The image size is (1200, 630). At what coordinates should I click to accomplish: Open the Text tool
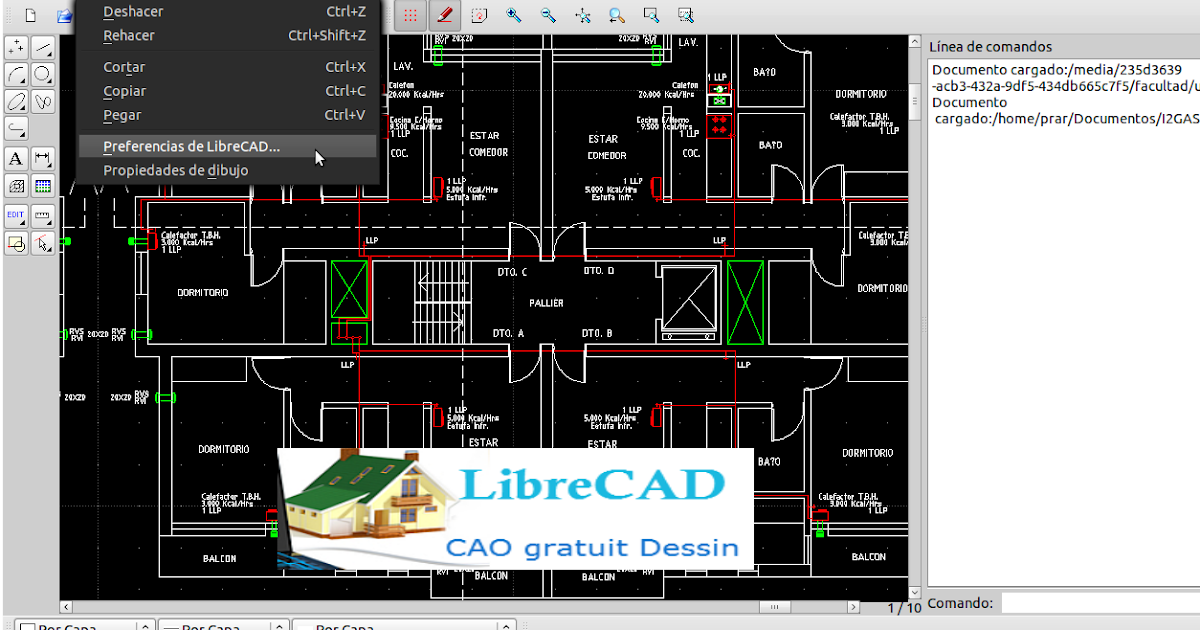coord(15,158)
